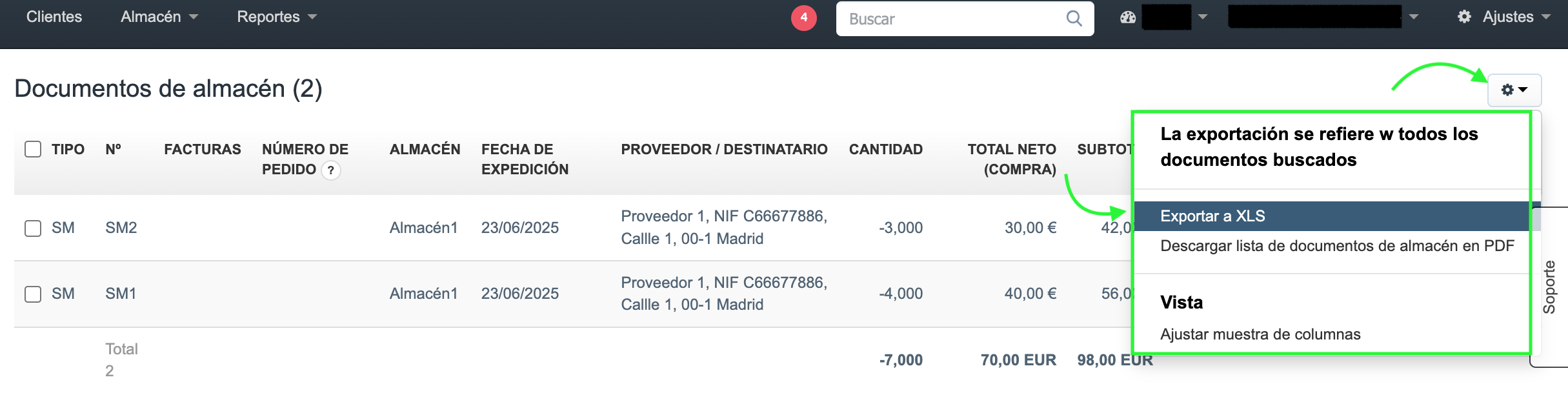
Task: Click the search magnifier icon
Action: tap(1074, 19)
